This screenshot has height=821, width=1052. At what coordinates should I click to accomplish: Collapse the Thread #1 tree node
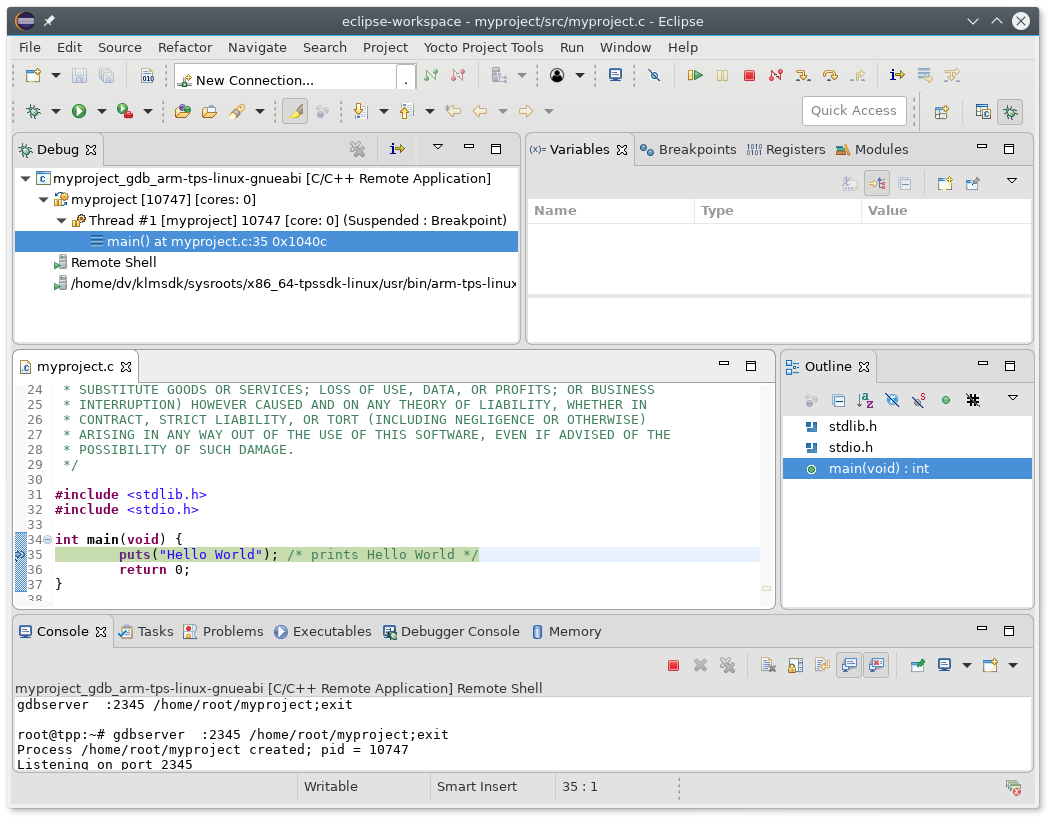(62, 220)
